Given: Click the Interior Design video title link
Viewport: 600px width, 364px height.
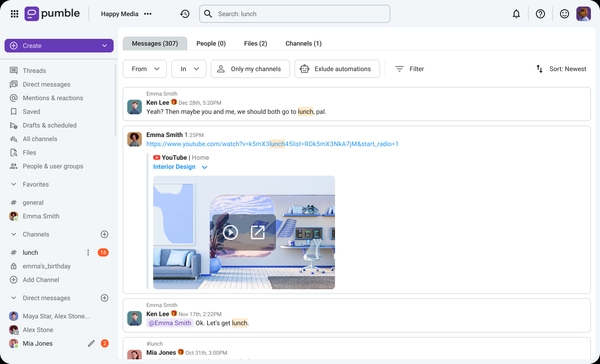Looking at the screenshot, I should 174,167.
